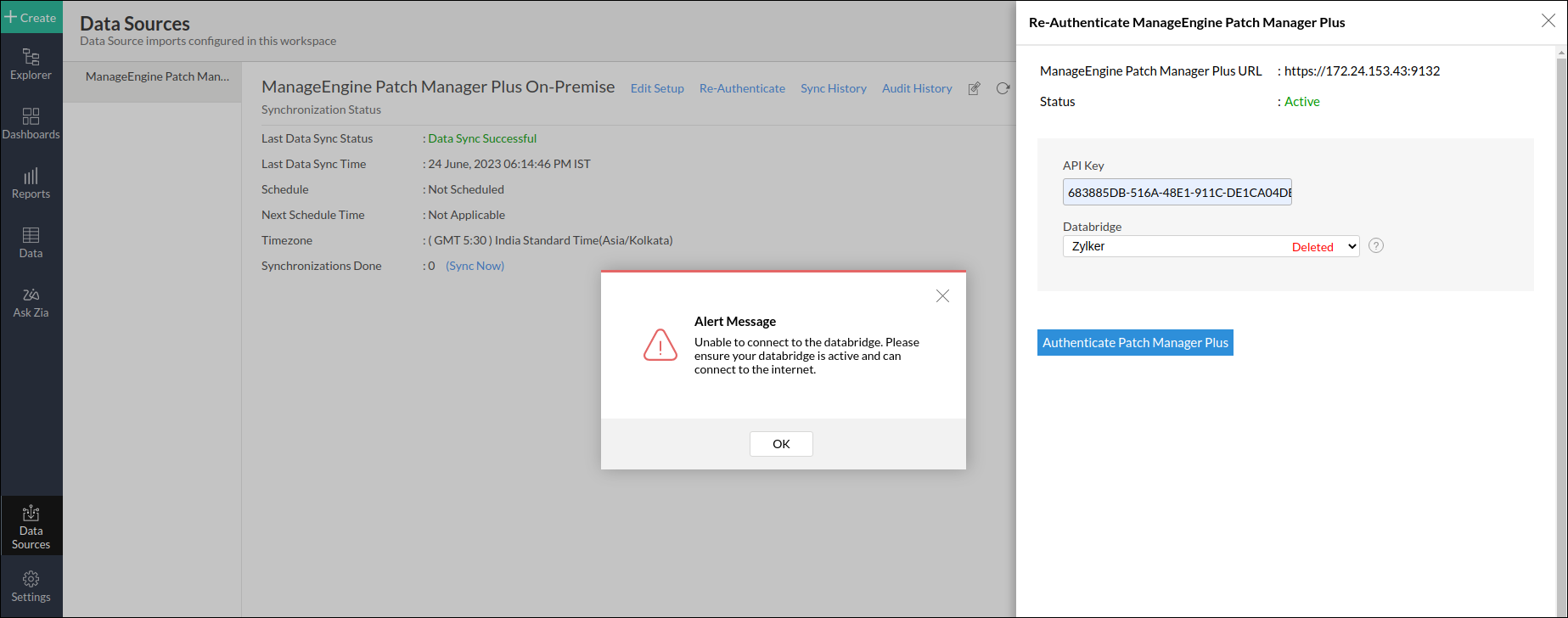Open Settings in the sidebar
Viewport: 1568px width, 618px height.
click(31, 587)
